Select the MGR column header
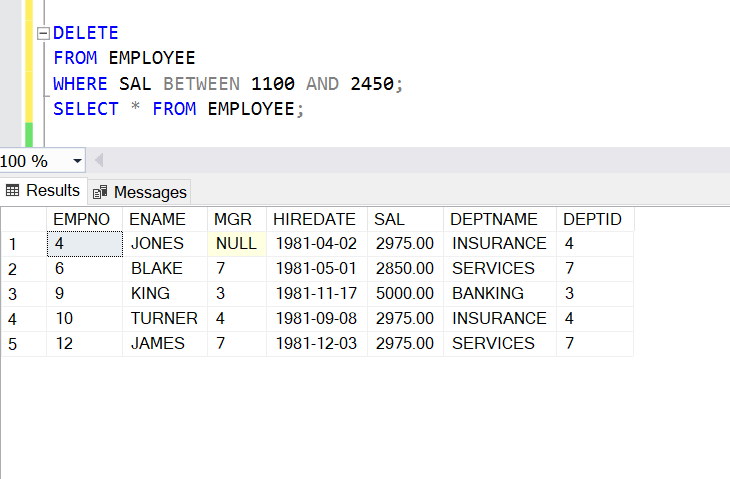Screen dimensions: 730x479 (x=237, y=219)
